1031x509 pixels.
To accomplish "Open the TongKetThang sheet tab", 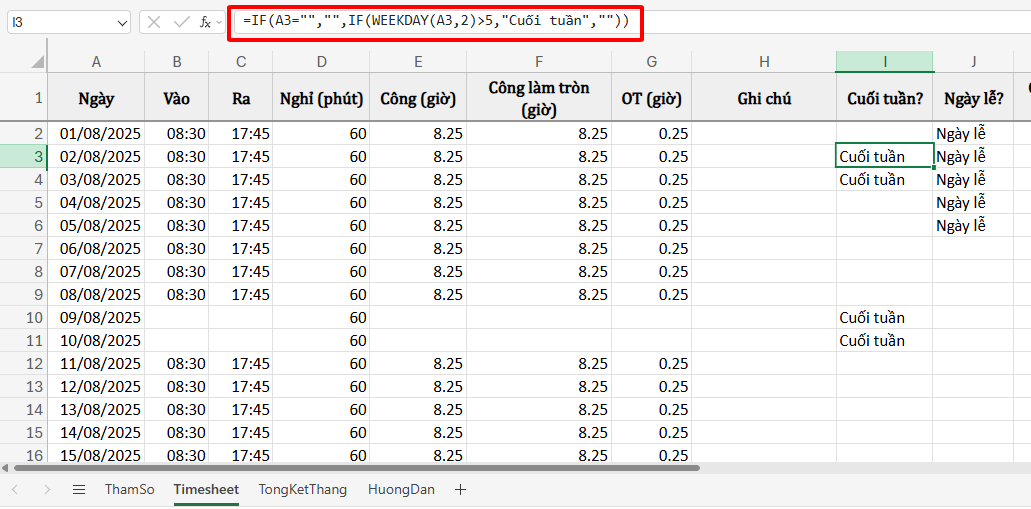I will point(303,490).
